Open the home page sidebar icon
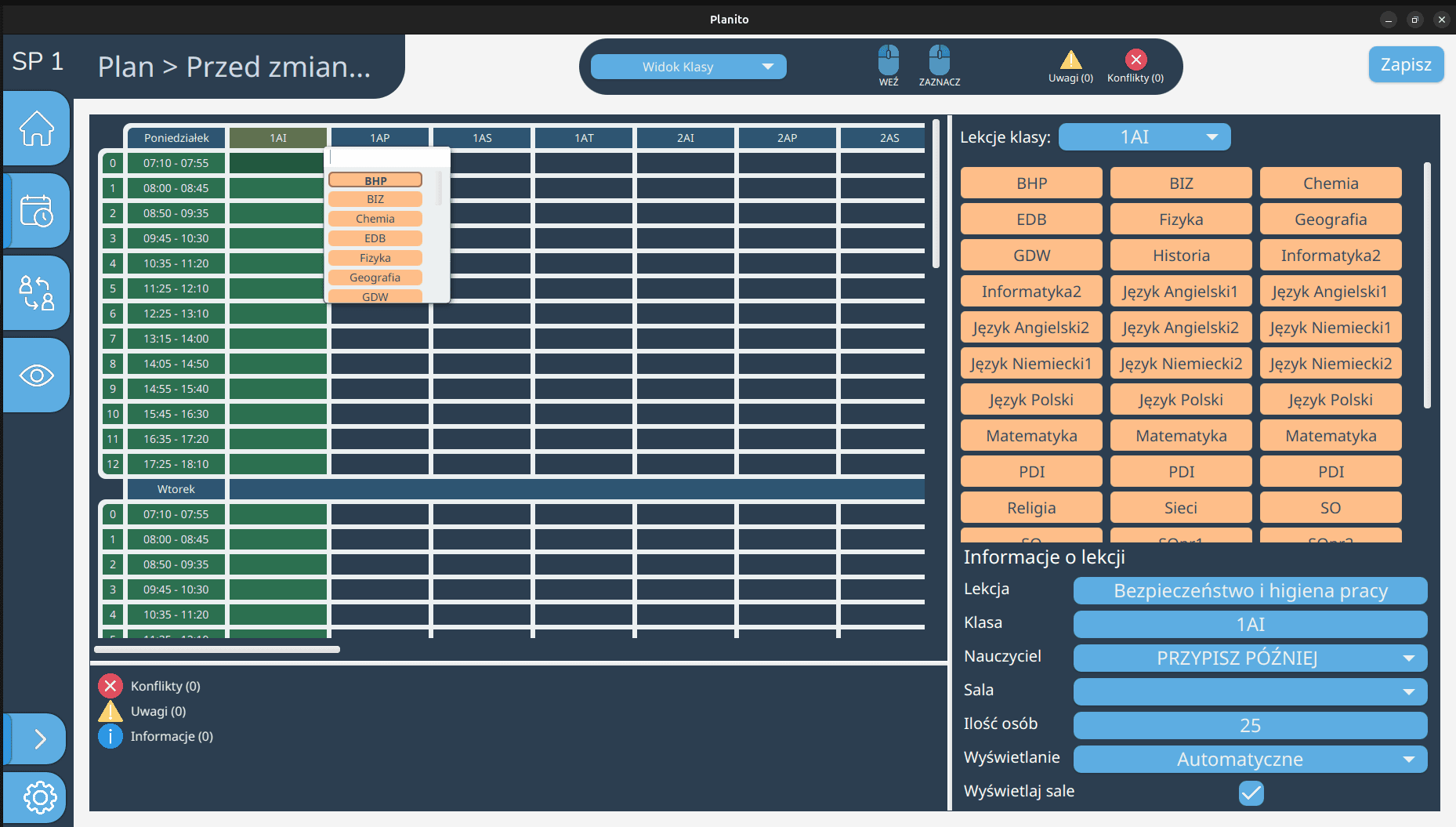1456x827 pixels. click(x=37, y=129)
